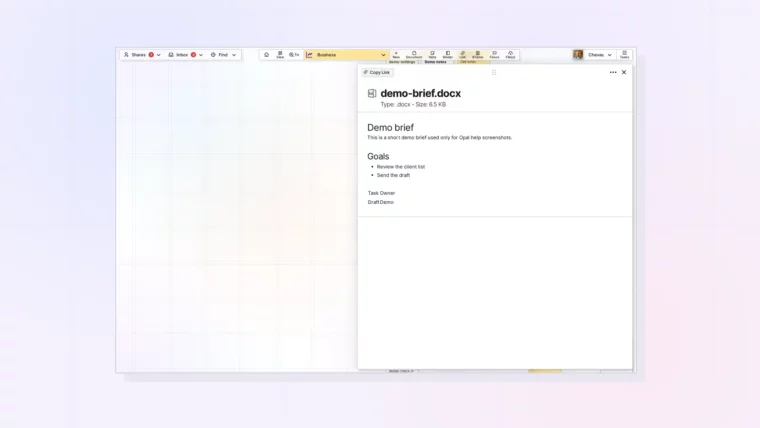Select the iFrame tool in toolbar
Viewport: 760px width, 428px height.
tap(477, 55)
